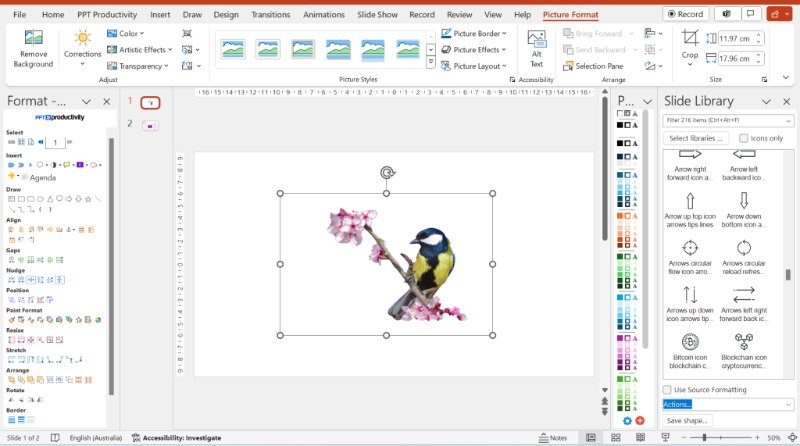Check the Icons only checkbox
This screenshot has height=446, width=800.
point(744,138)
